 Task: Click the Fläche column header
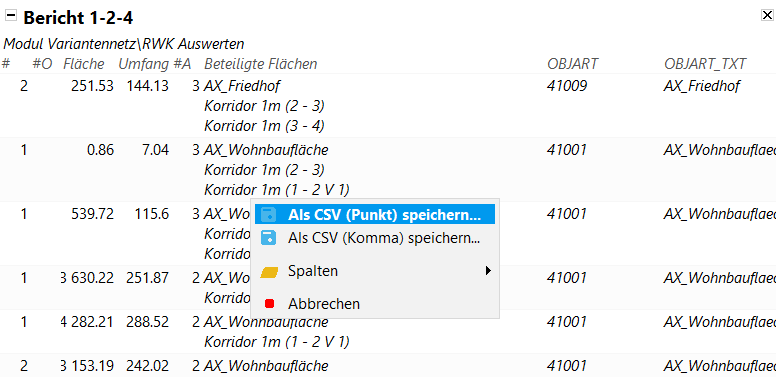(x=84, y=64)
